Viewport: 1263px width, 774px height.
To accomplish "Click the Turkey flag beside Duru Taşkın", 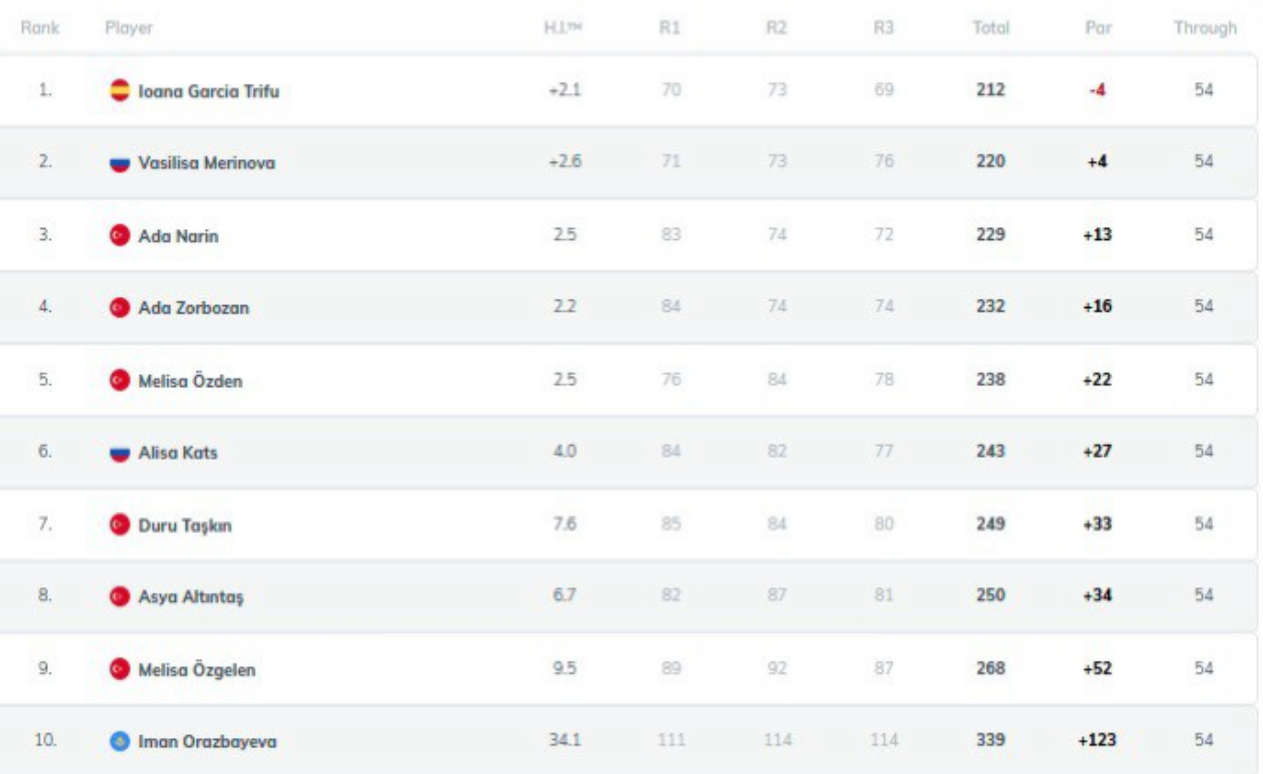I will (119, 524).
